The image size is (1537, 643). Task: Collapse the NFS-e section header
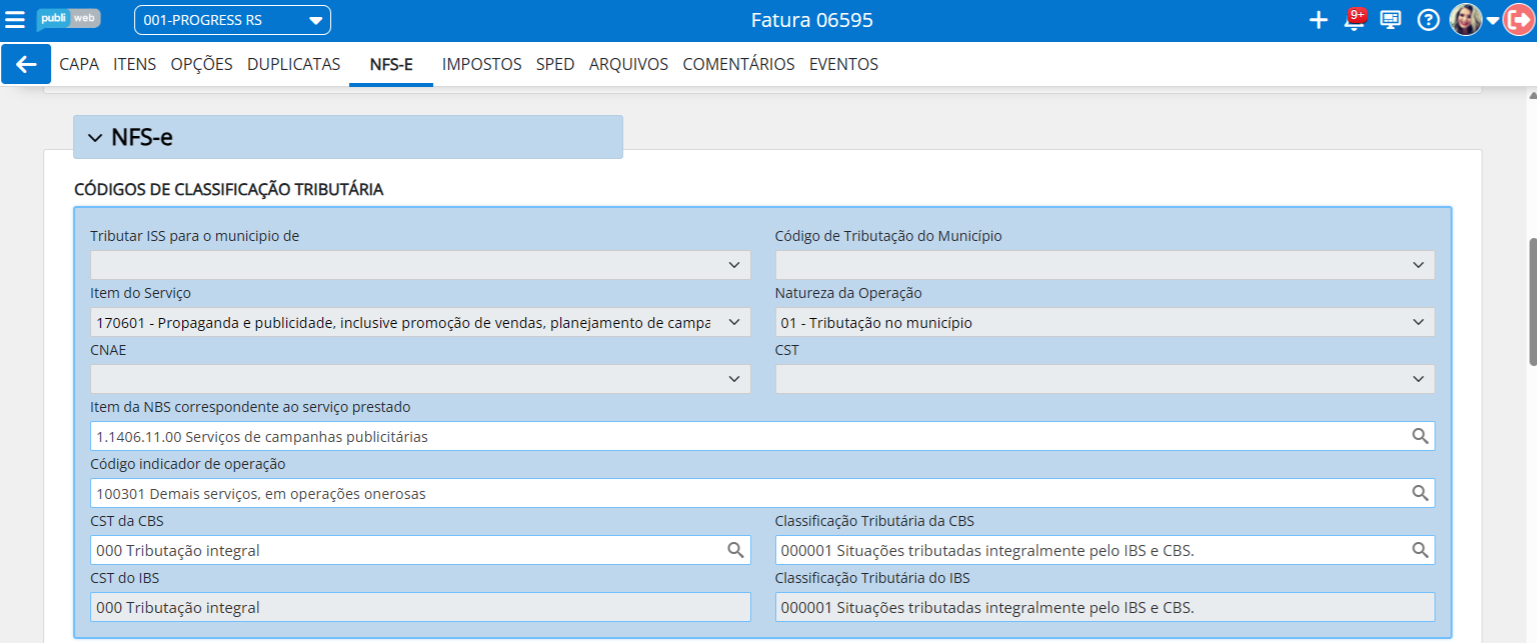[96, 138]
